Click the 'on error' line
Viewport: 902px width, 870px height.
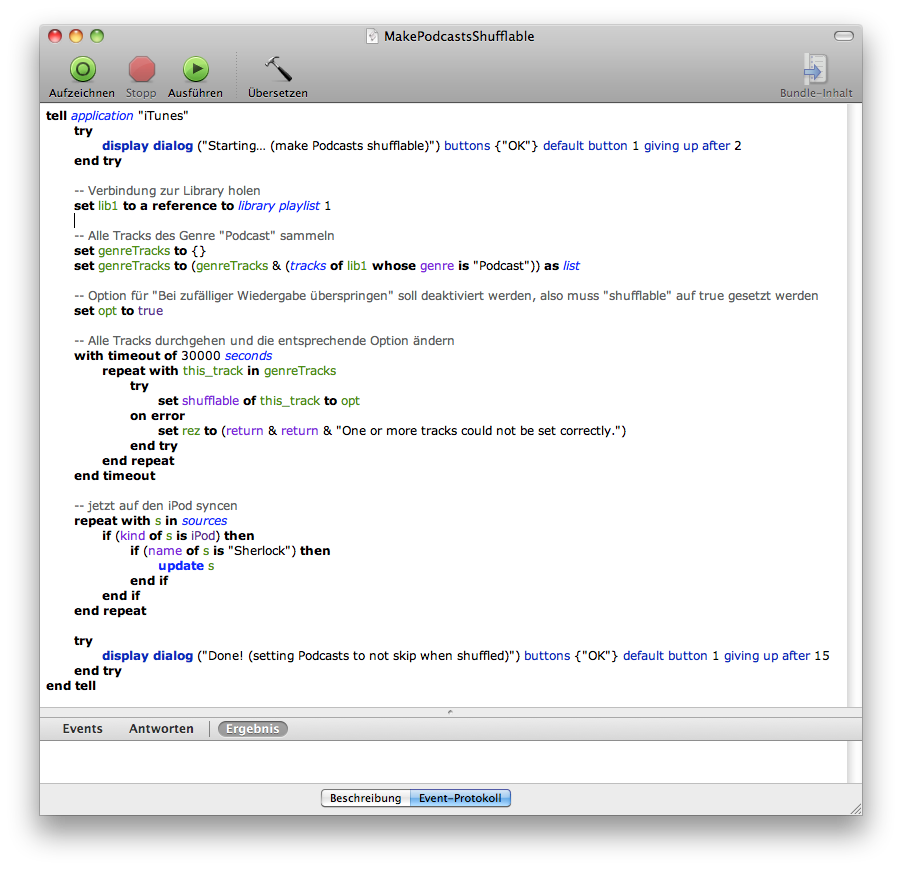(x=158, y=415)
